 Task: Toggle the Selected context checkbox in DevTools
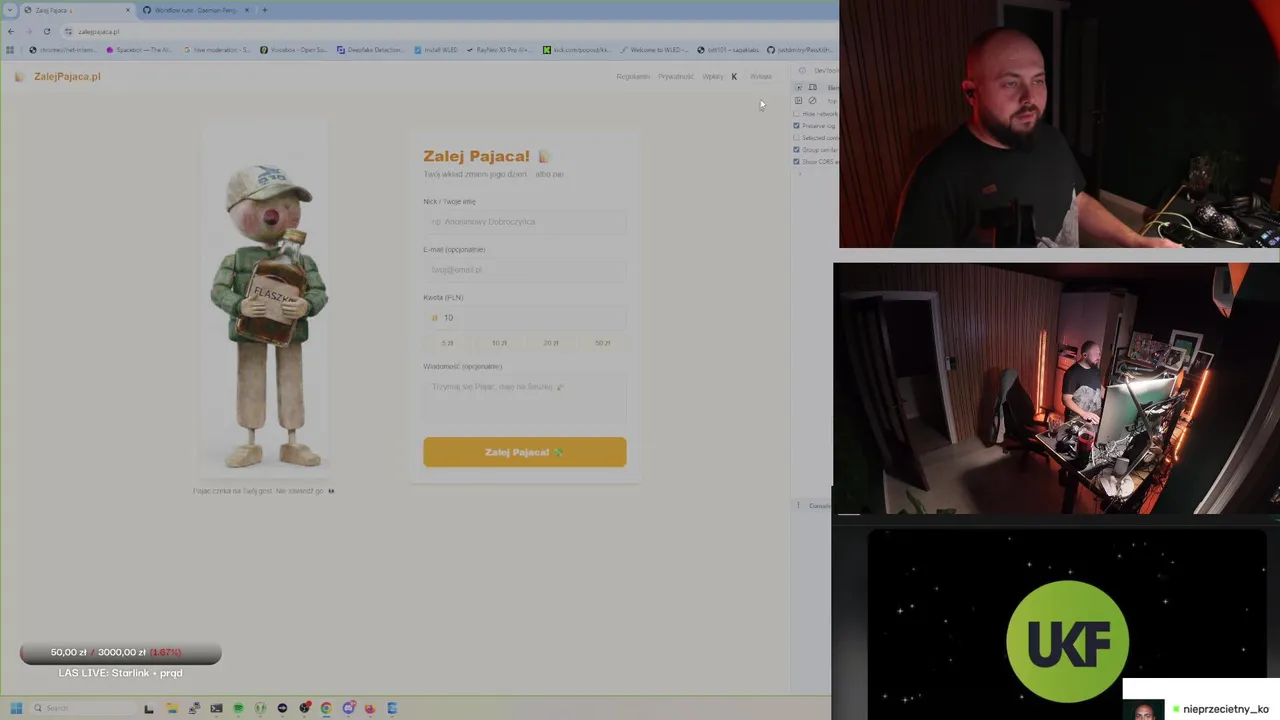pyautogui.click(x=797, y=138)
